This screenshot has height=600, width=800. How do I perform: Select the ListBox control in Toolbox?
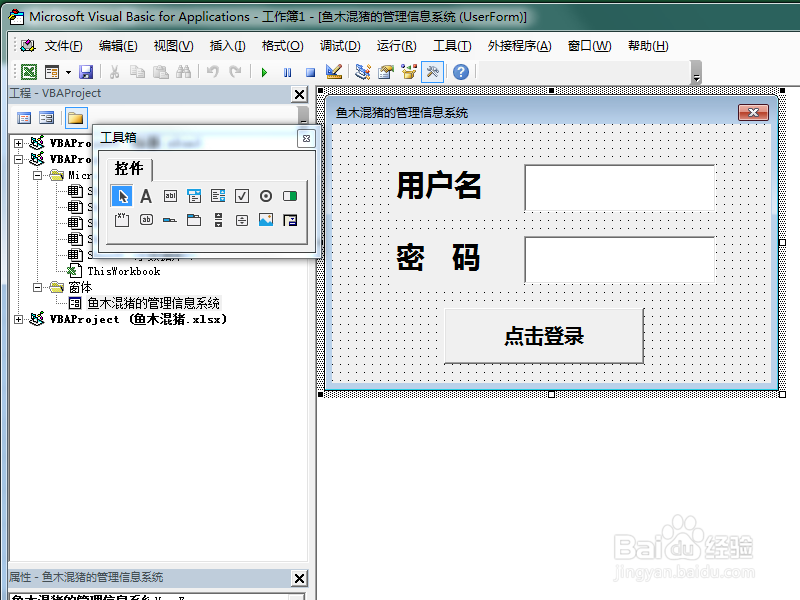[x=218, y=196]
